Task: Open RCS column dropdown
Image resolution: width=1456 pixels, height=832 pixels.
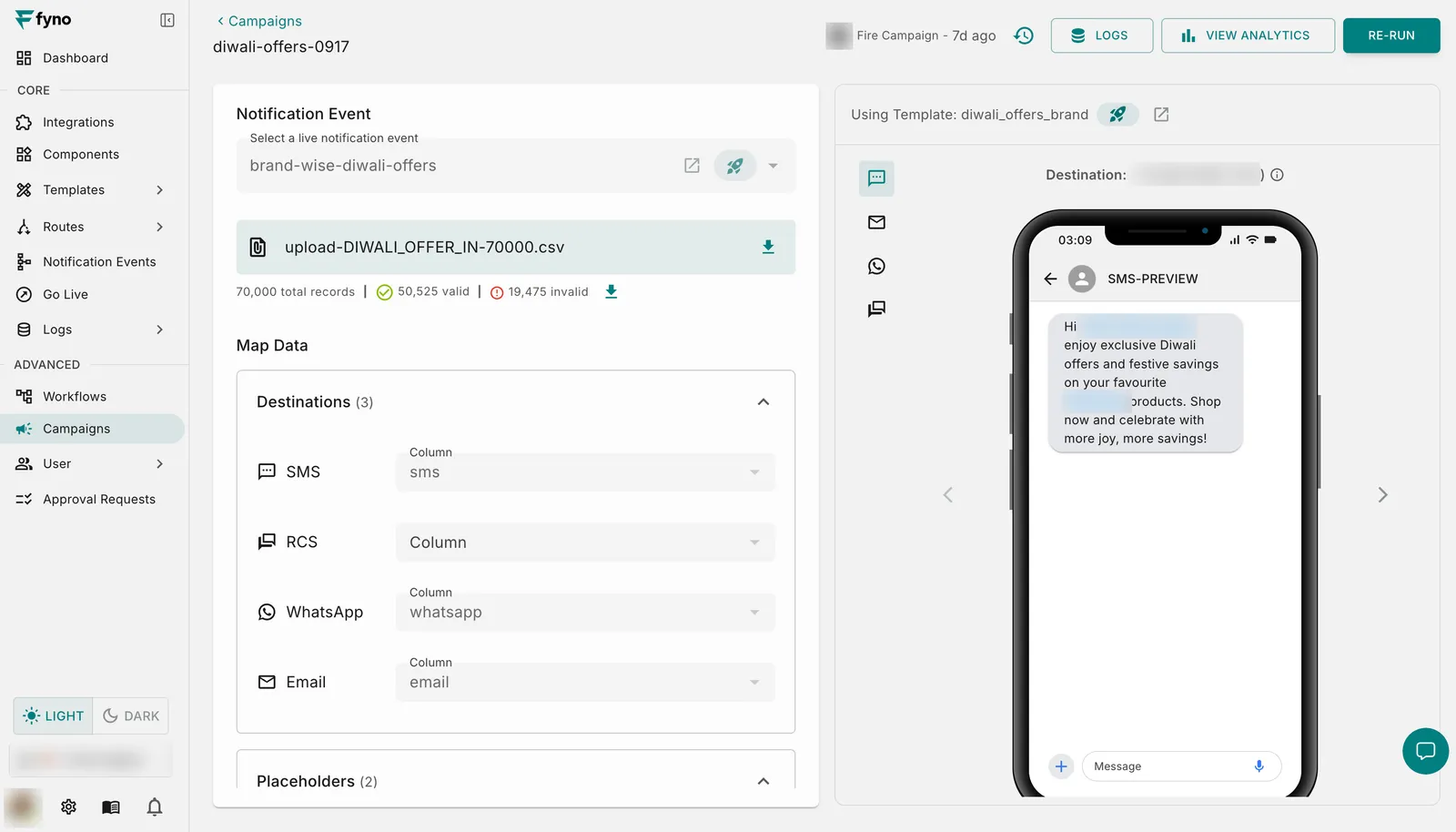Action: coord(585,542)
